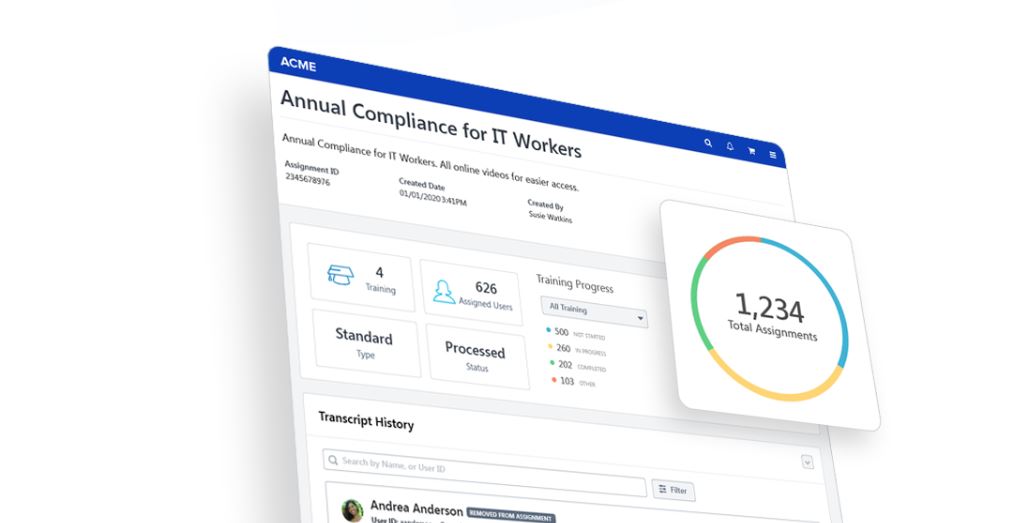Click the Training Progress label
Viewport: 1013px width, 523px height.
coord(574,283)
